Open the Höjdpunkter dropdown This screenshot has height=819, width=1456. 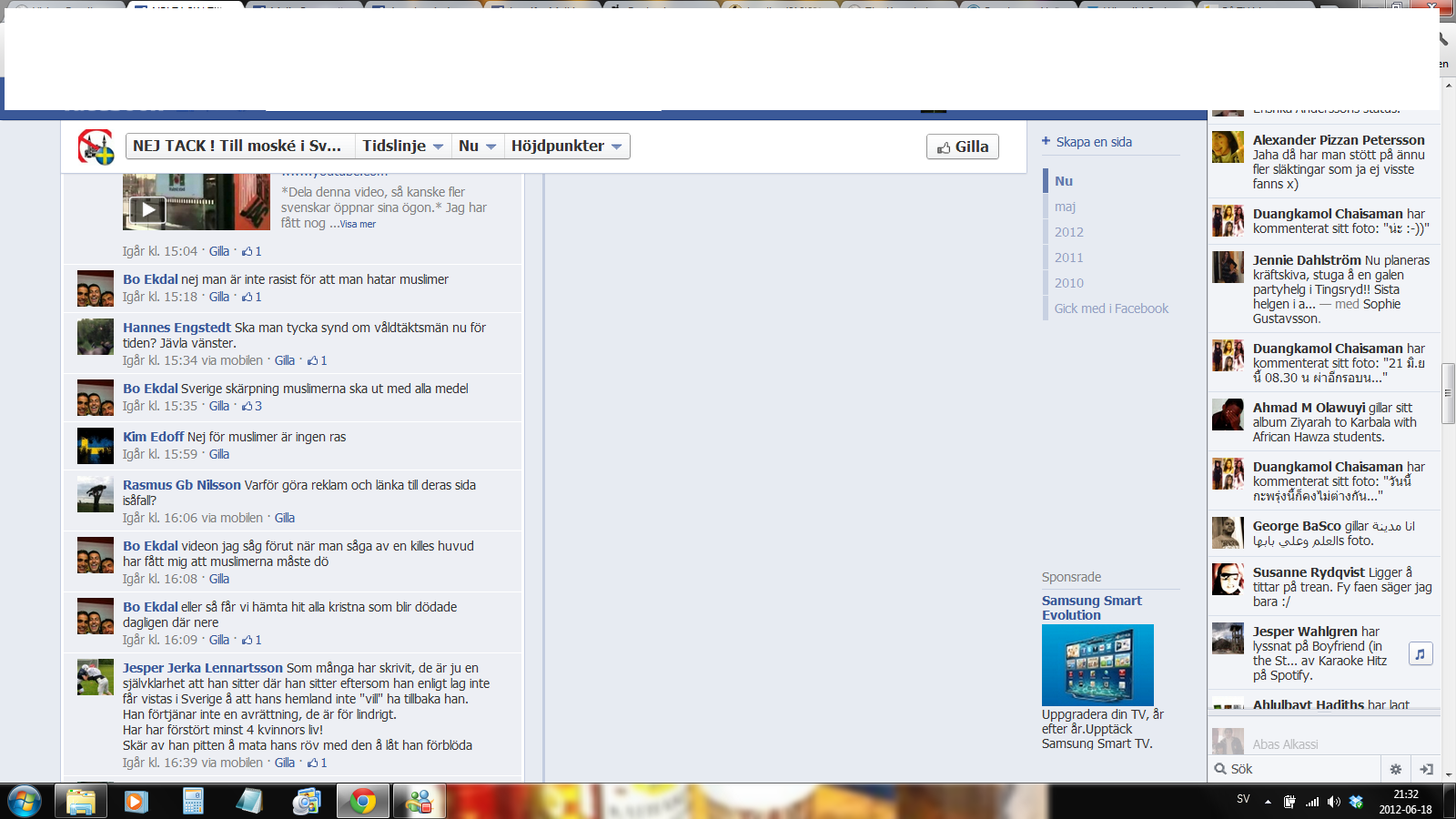(x=567, y=146)
